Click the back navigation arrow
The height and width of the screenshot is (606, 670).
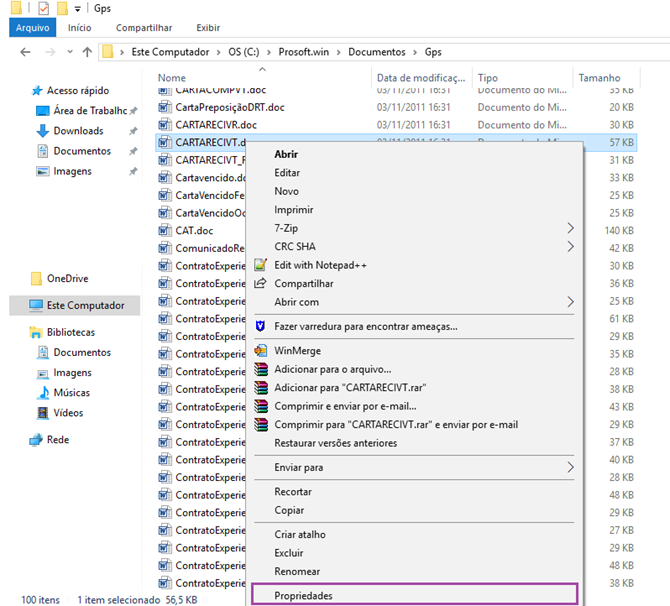click(x=25, y=52)
